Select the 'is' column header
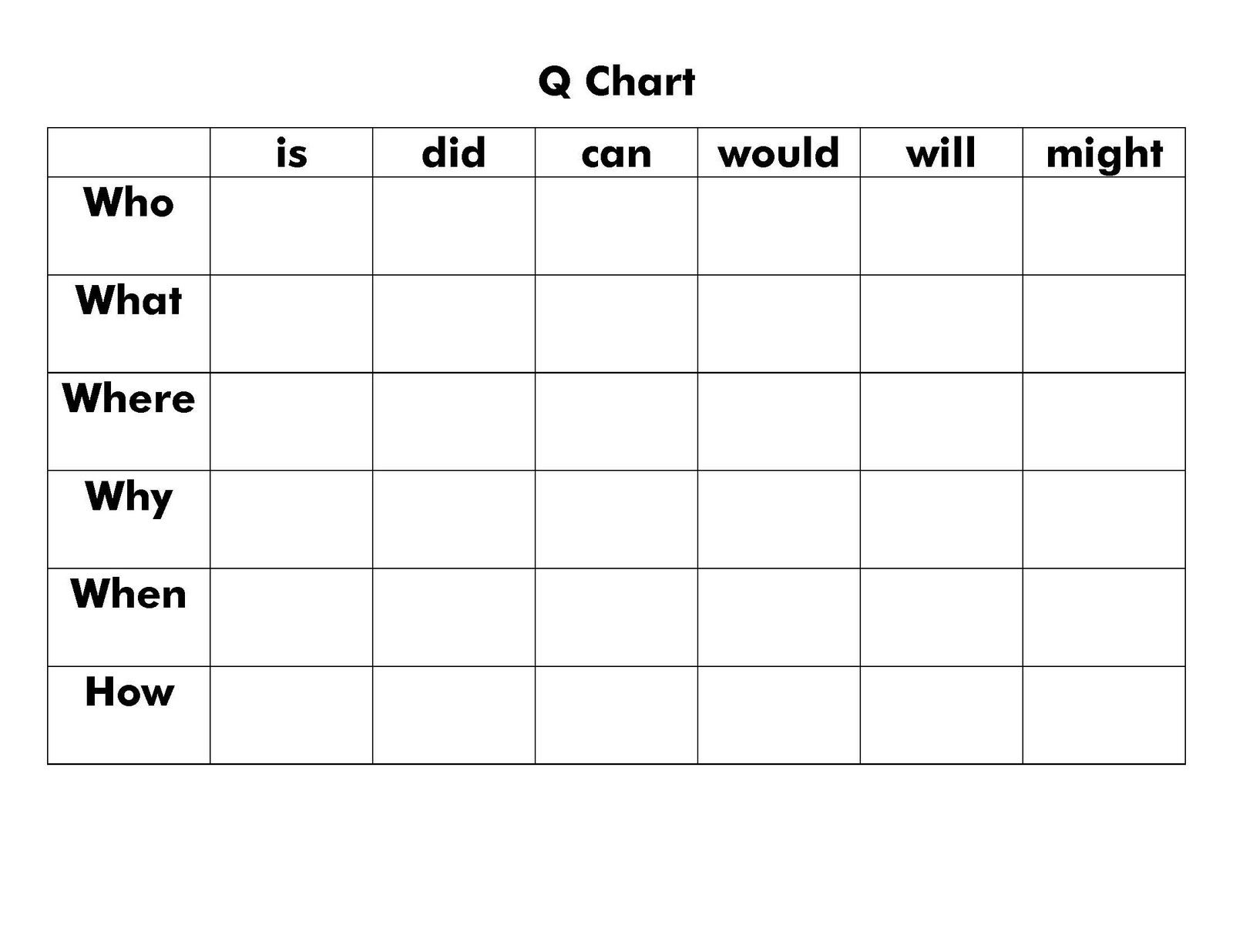 [x=291, y=153]
